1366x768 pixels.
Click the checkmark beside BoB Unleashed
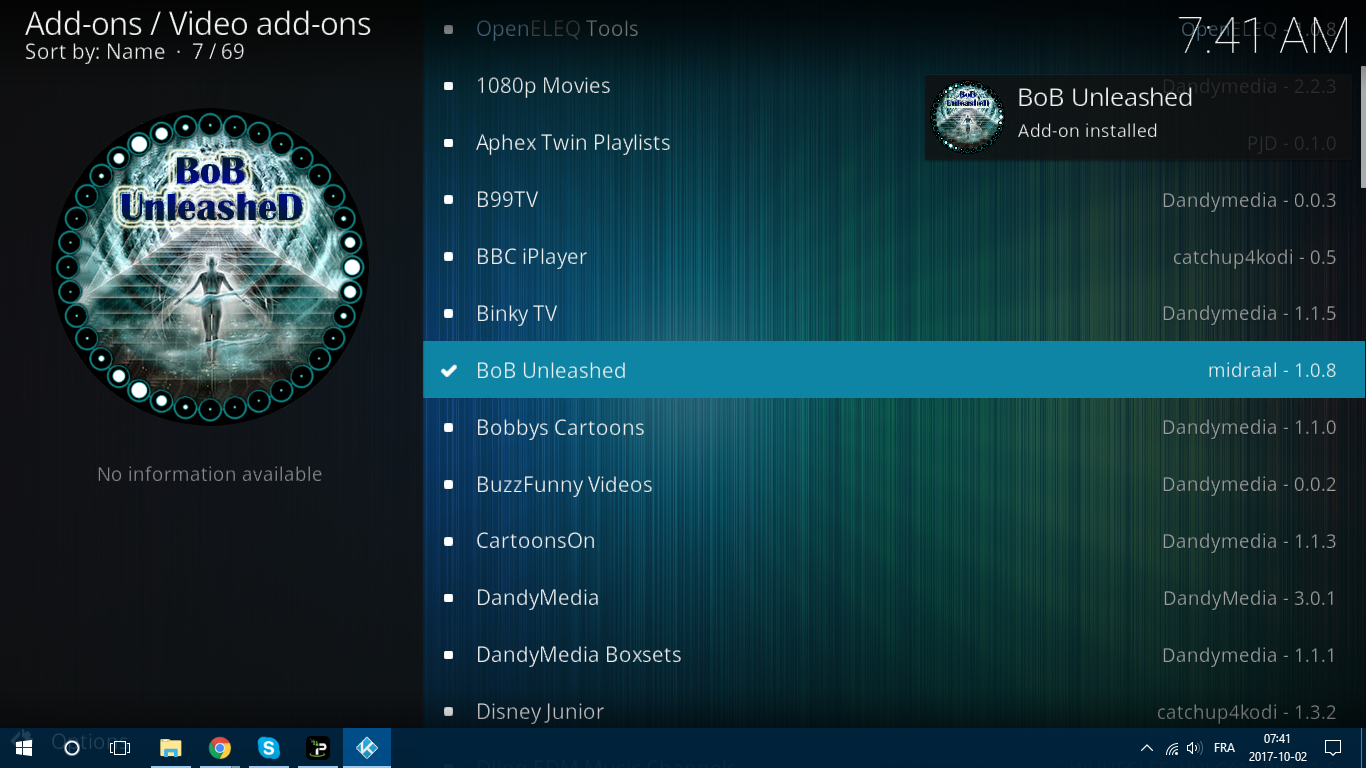pos(449,370)
